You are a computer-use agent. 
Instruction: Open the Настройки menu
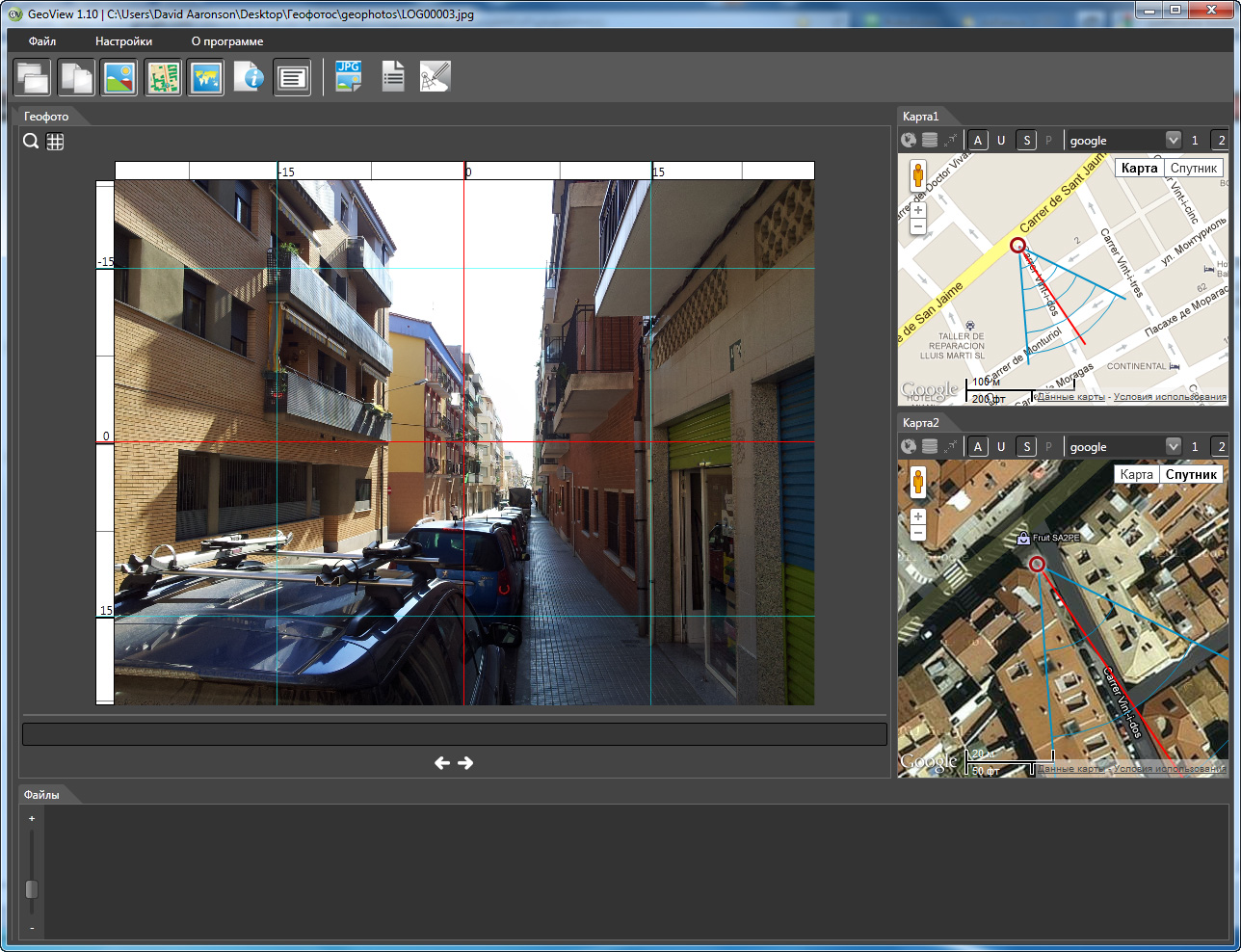(123, 41)
